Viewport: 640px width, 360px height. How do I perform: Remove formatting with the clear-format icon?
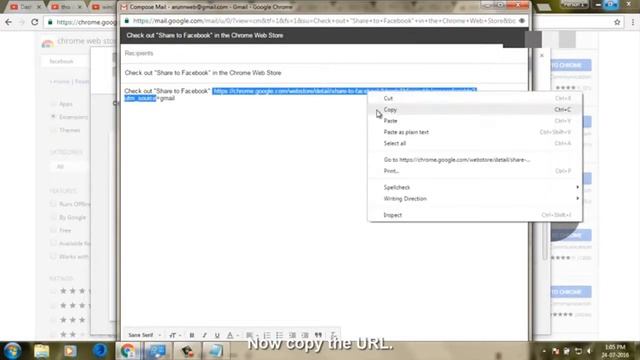point(333,335)
